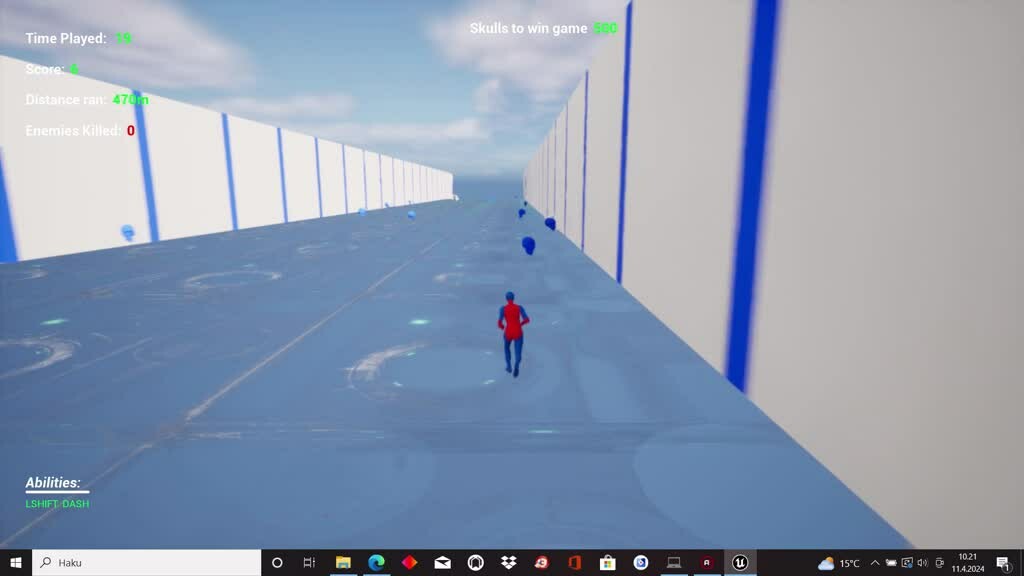Open the volume speaker control
This screenshot has width=1024, height=576.
coord(922,563)
